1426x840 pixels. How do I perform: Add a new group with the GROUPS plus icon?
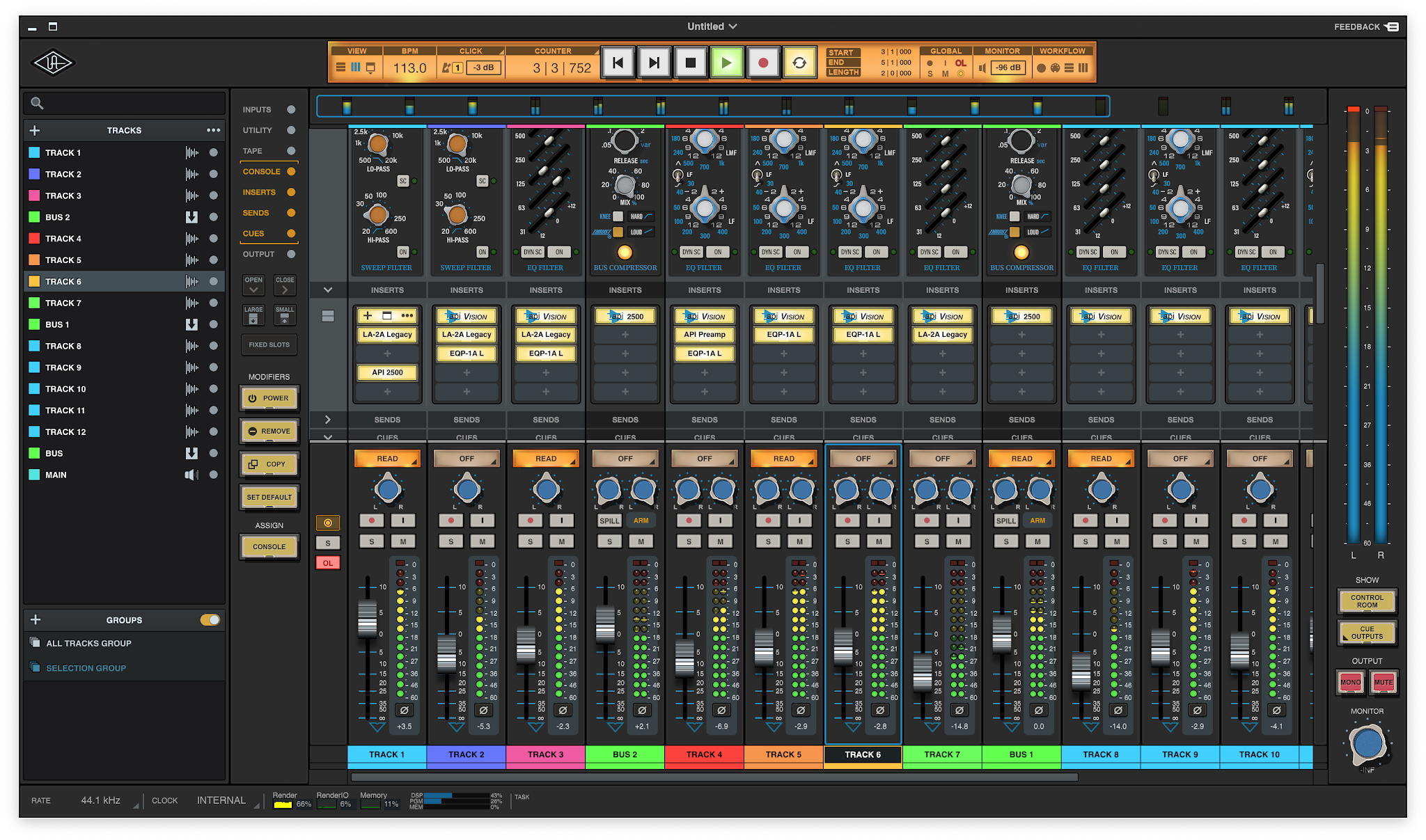(36, 619)
